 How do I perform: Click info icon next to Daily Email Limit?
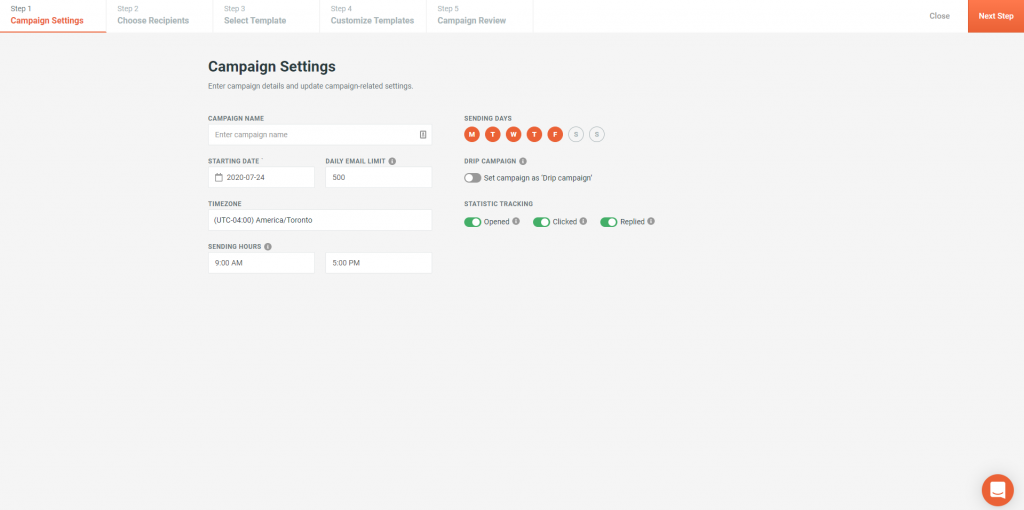[392, 161]
